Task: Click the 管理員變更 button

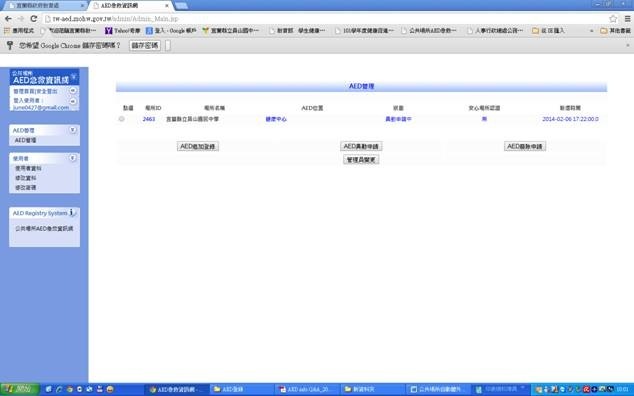Action: coord(361,160)
